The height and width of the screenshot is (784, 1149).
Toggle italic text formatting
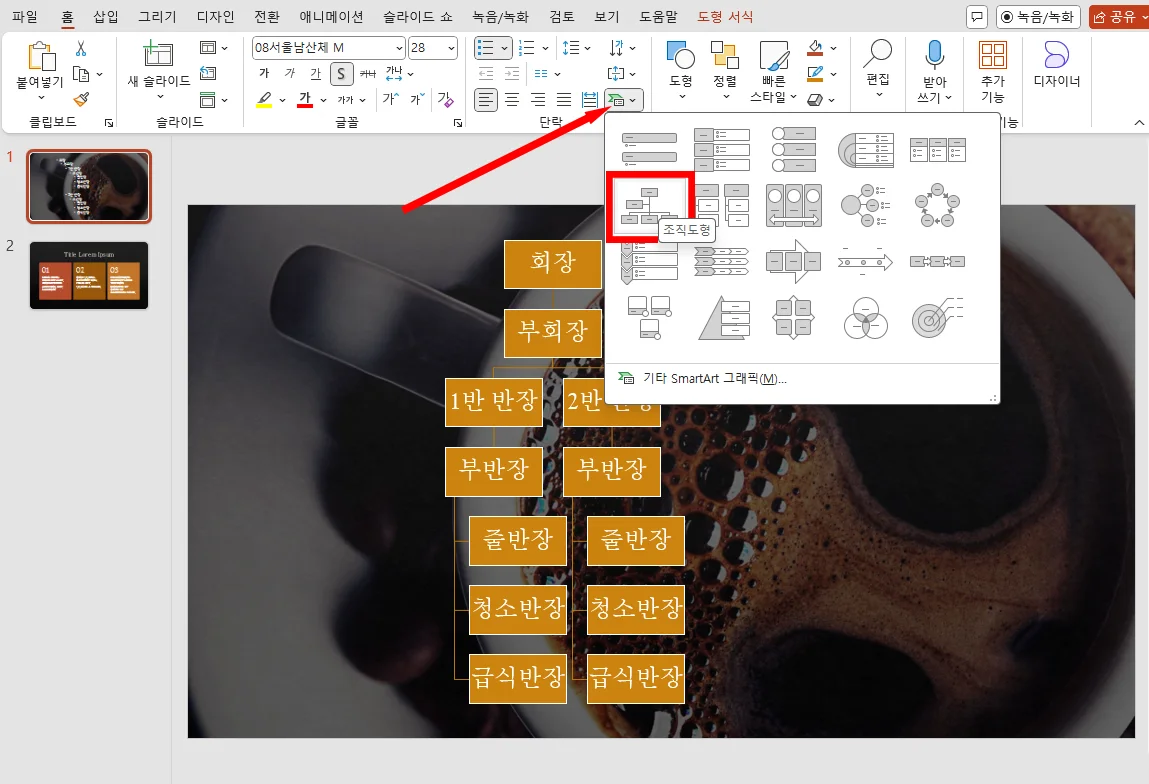(289, 73)
